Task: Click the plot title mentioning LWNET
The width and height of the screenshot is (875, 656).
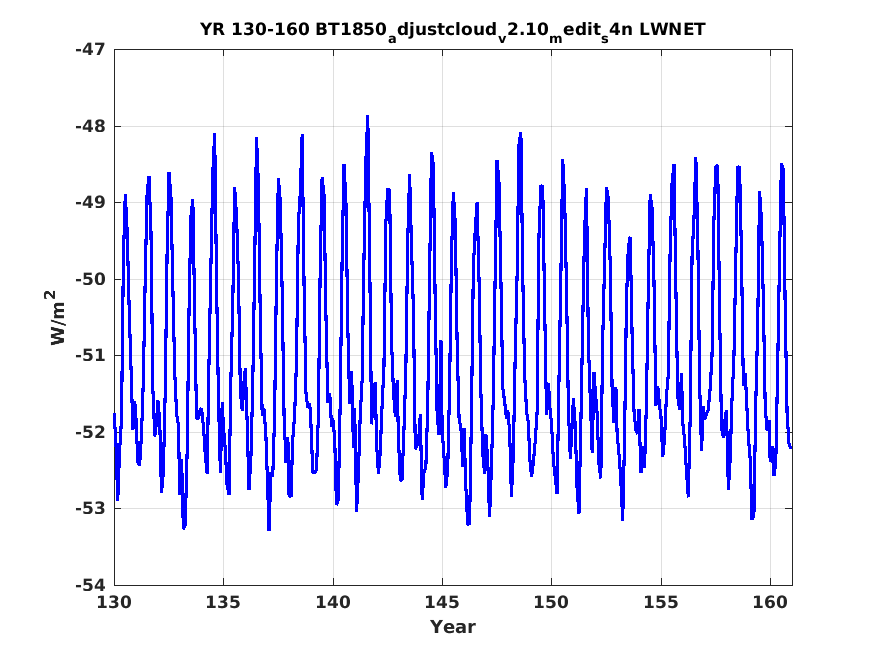Action: [453, 31]
